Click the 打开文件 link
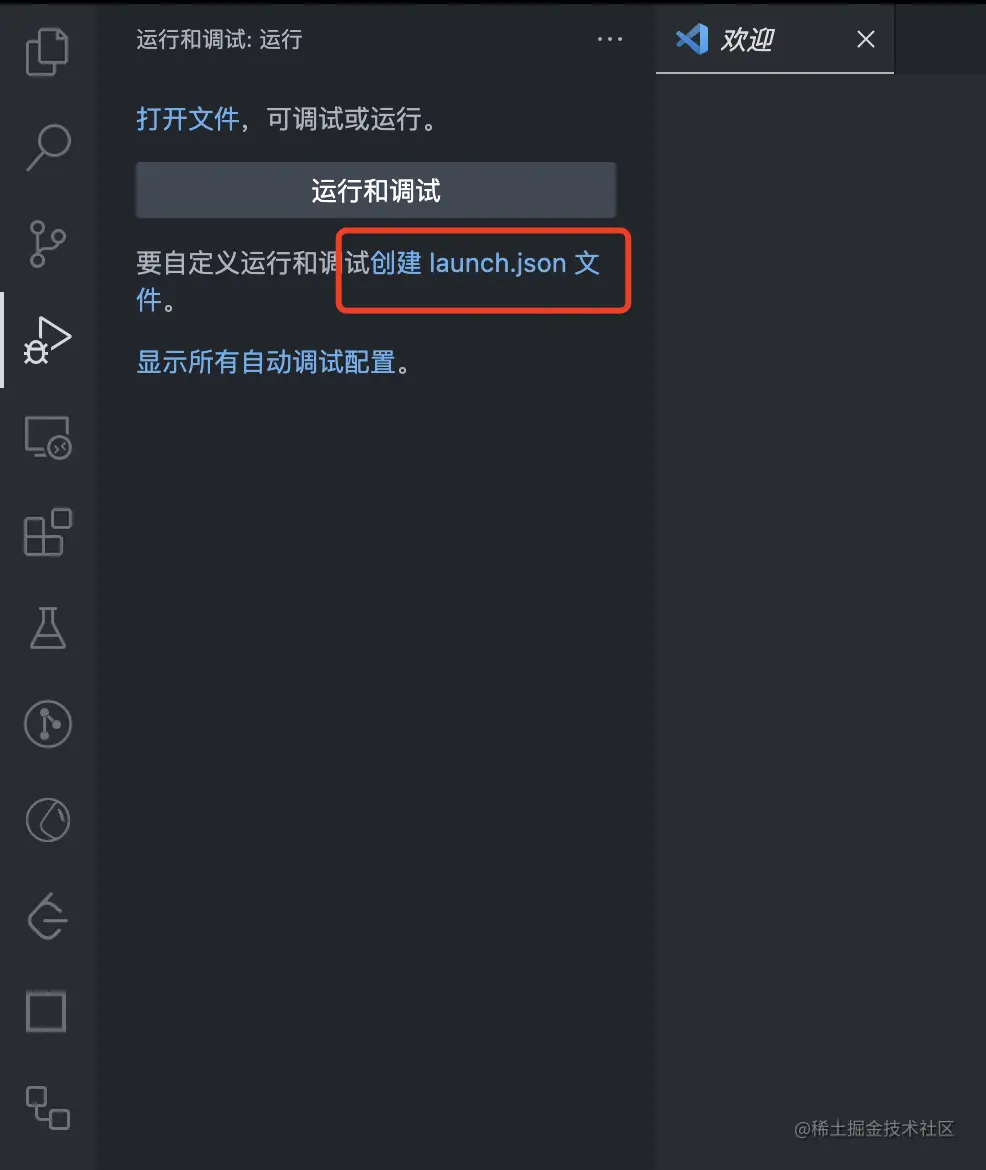This screenshot has height=1170, width=986. click(187, 119)
